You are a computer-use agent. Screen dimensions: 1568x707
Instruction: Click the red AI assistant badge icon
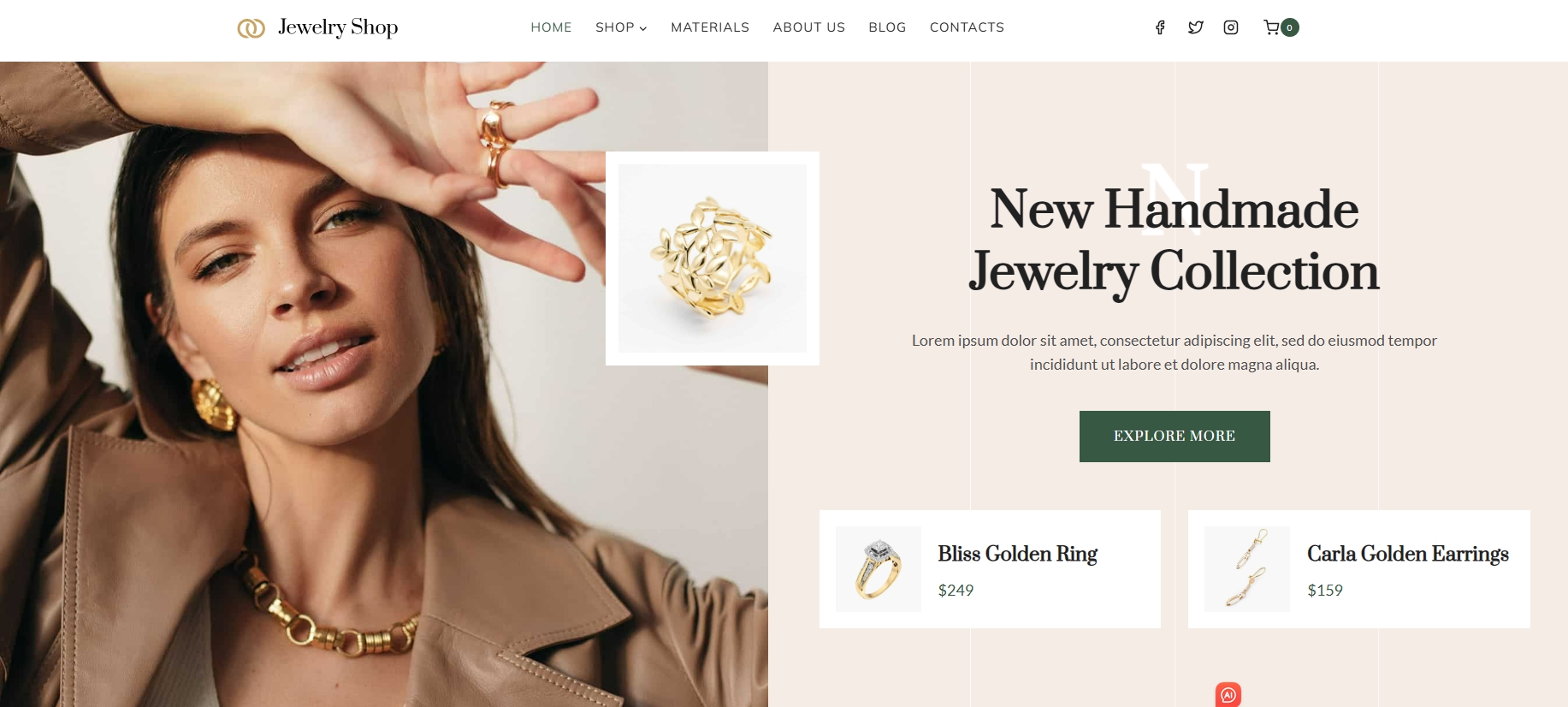point(1228,694)
